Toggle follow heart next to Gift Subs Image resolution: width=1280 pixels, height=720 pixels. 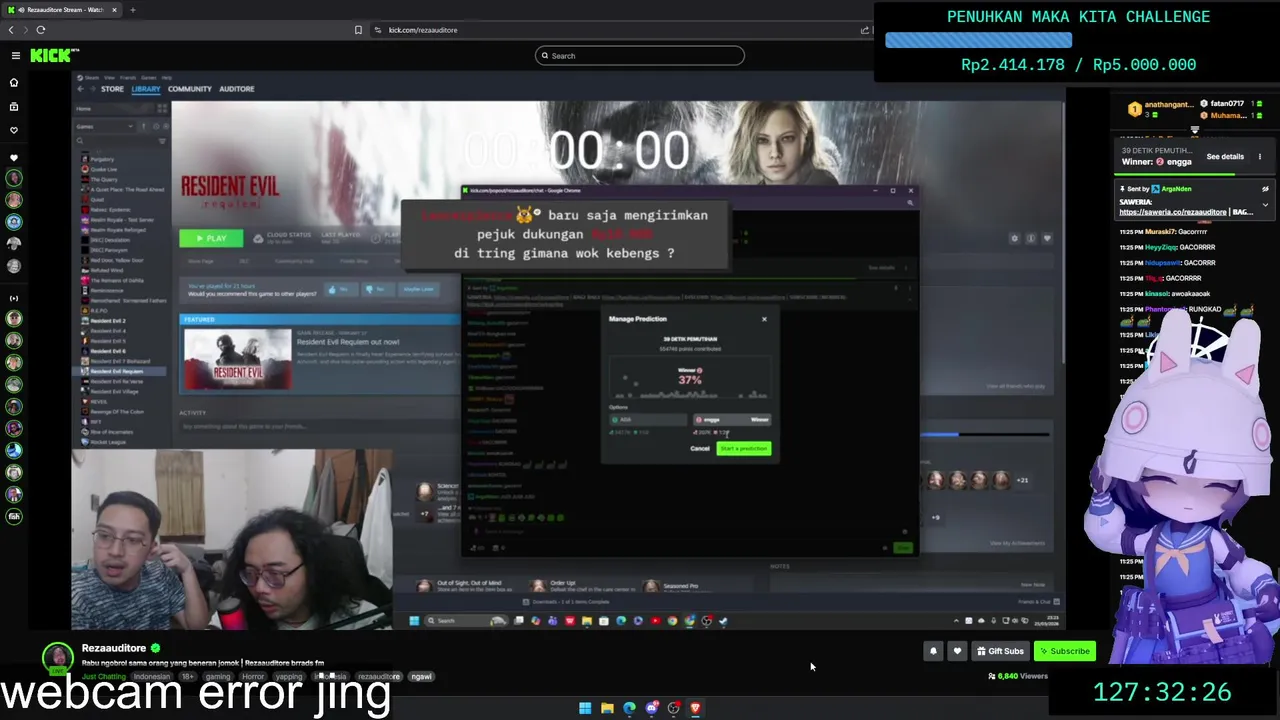[x=957, y=651]
